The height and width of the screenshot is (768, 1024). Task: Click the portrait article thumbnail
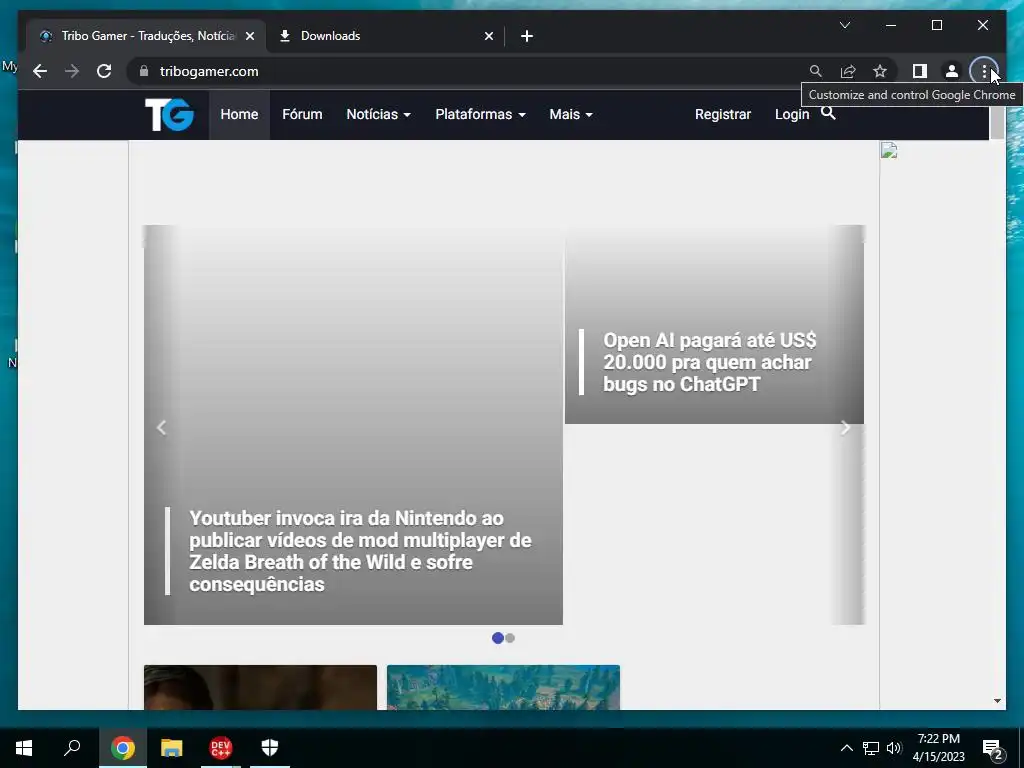(x=260, y=687)
